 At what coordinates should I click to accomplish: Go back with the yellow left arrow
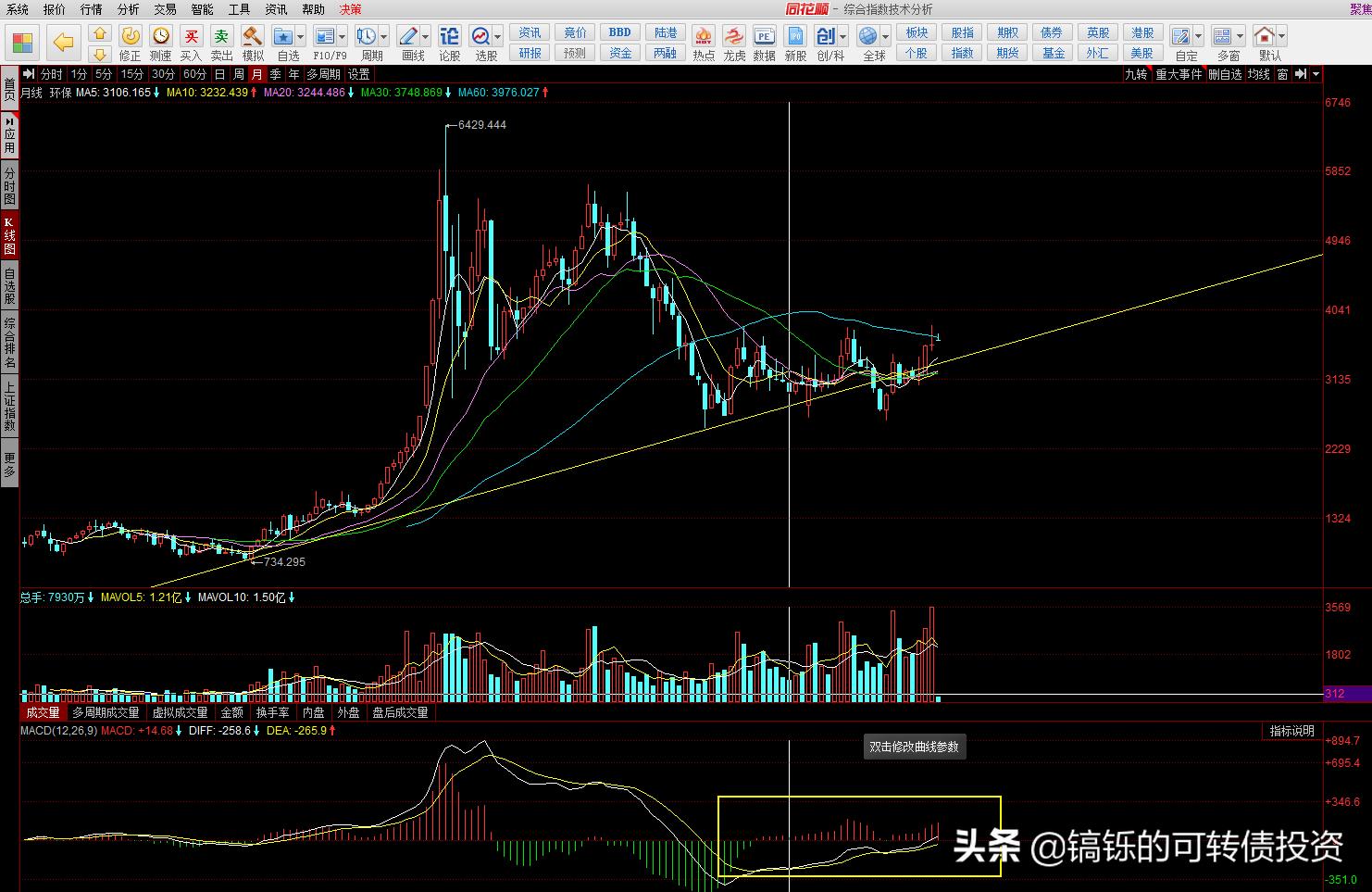pos(63,43)
